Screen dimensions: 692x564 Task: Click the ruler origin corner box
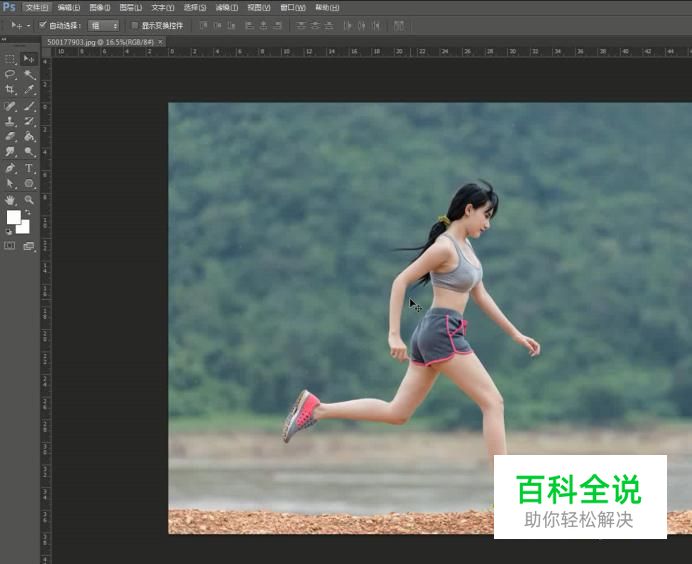tap(46, 52)
